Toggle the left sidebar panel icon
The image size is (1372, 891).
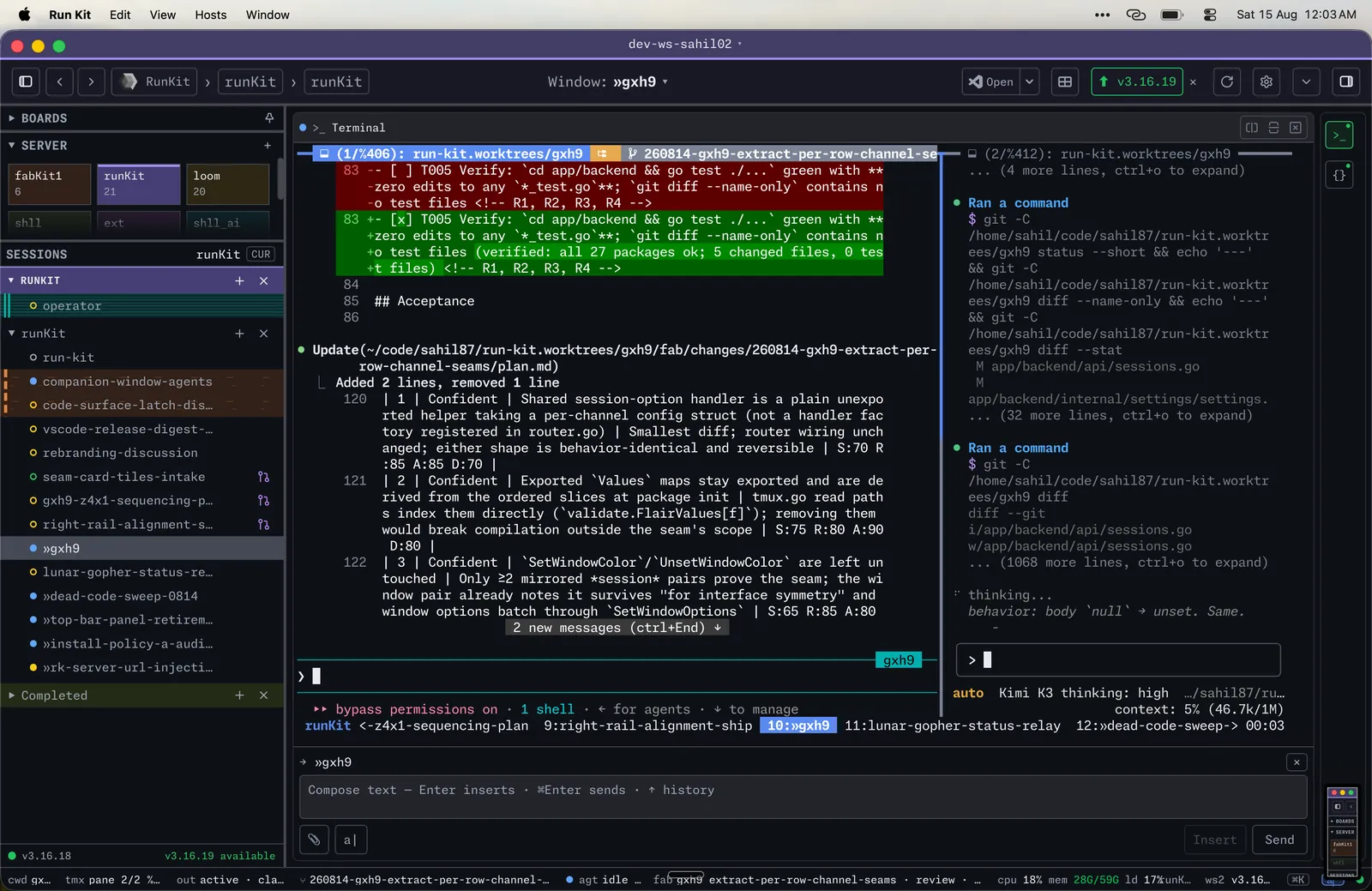pos(26,81)
